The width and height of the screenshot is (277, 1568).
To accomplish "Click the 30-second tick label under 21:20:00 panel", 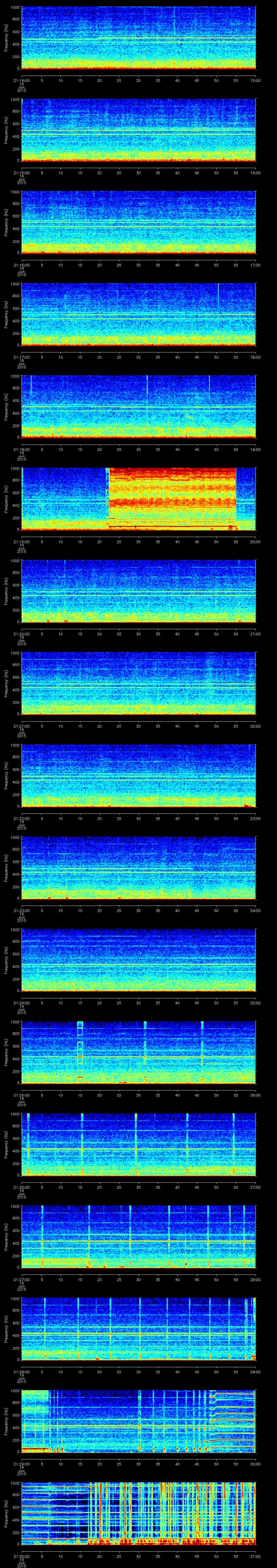I will tap(138, 634).
